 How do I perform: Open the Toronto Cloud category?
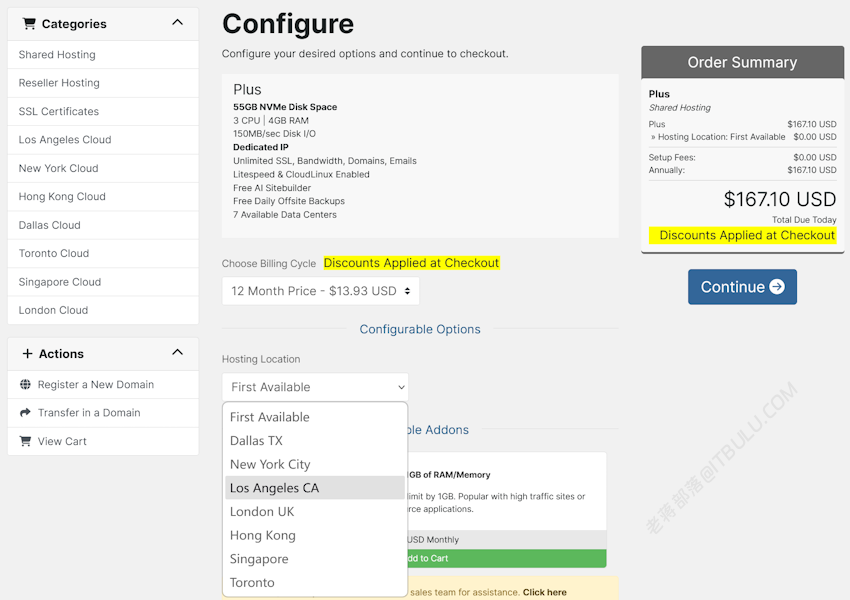point(103,254)
